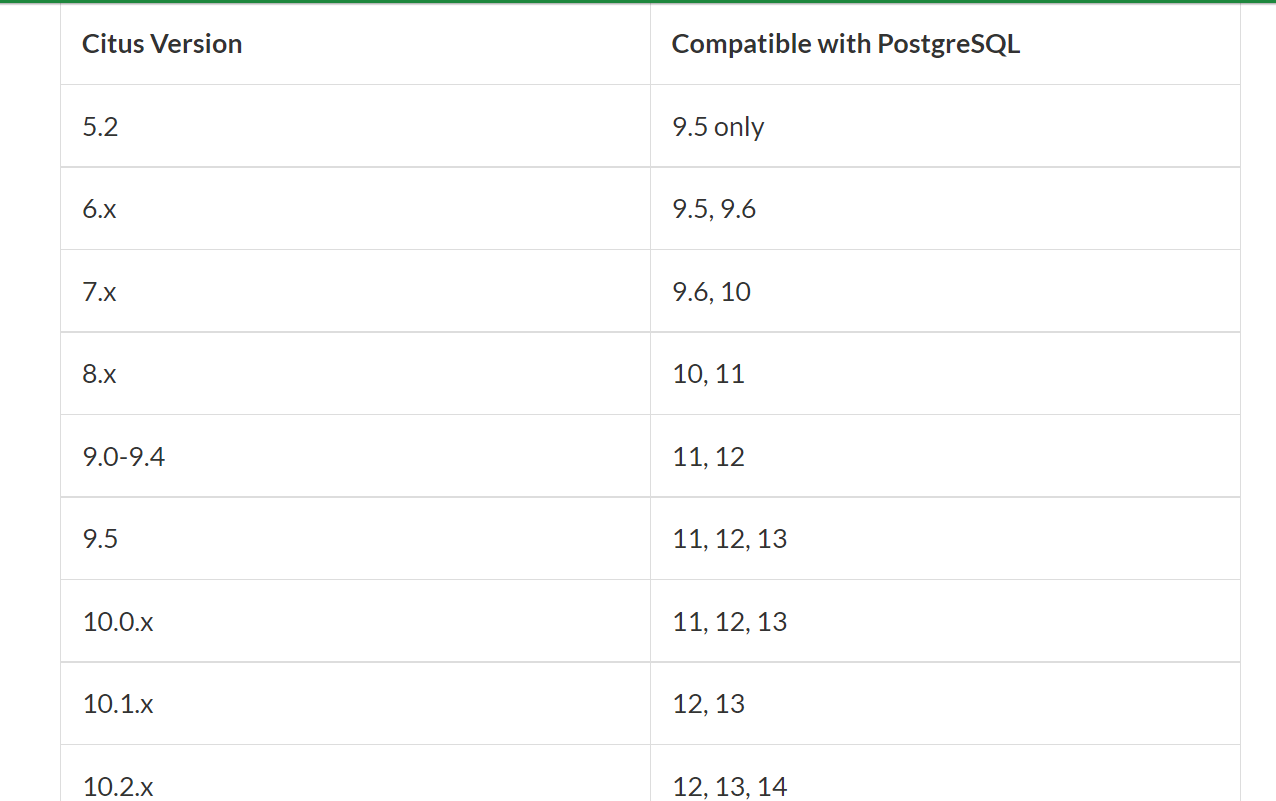1276x801 pixels.
Task: Click the '9.5, 9.6' PostgreSQL cell
Action: (714, 210)
